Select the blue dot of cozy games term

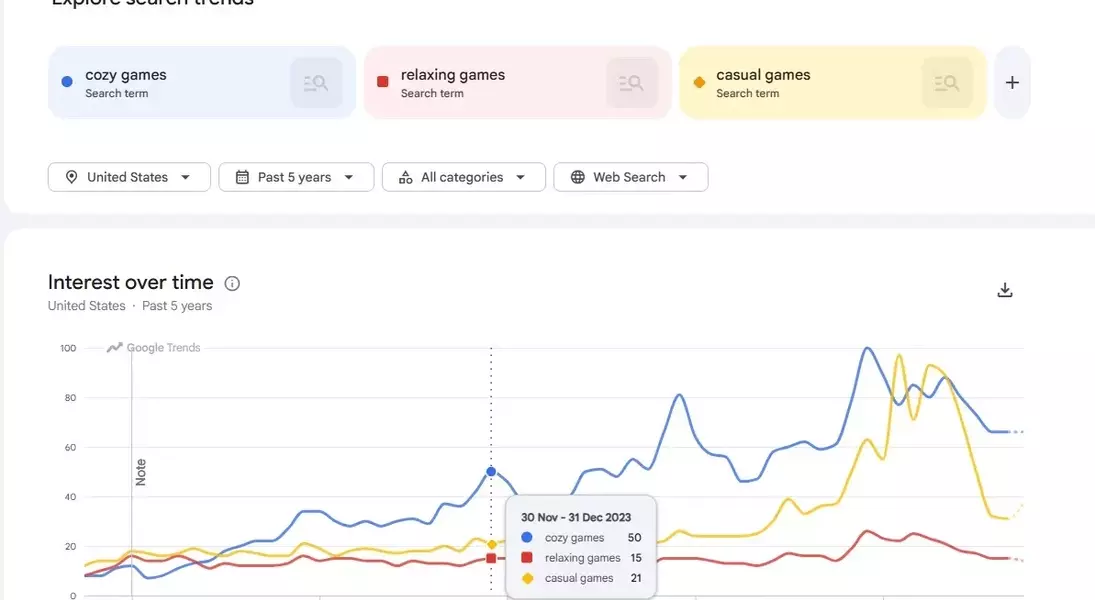(x=67, y=82)
